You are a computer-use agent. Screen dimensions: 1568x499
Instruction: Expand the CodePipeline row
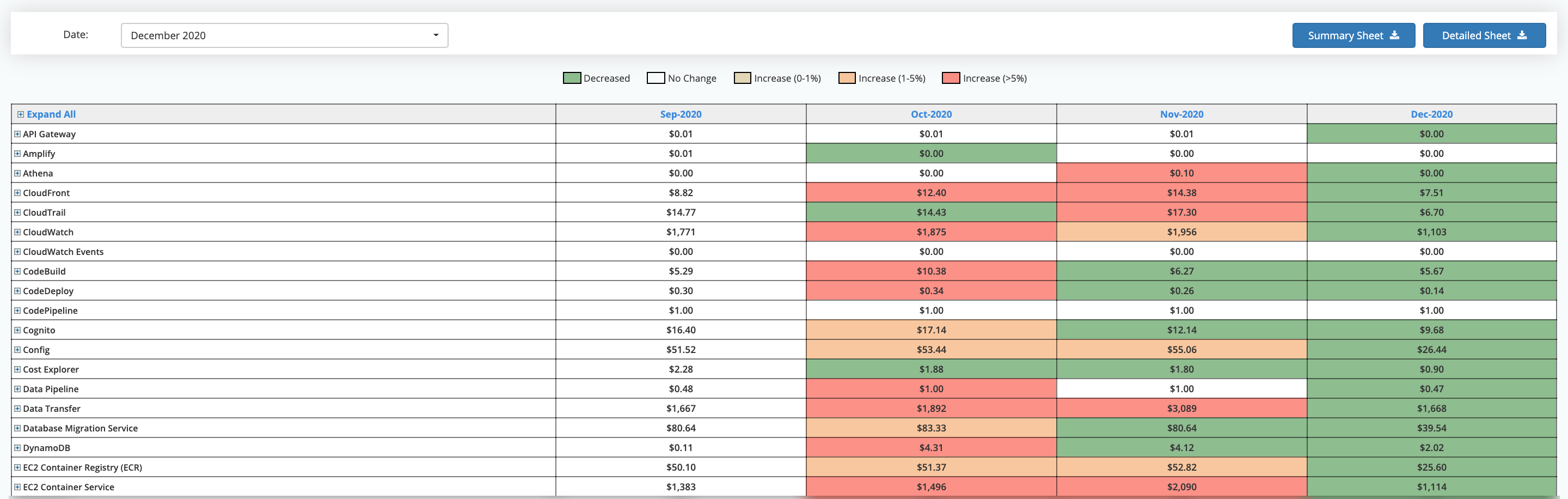17,310
